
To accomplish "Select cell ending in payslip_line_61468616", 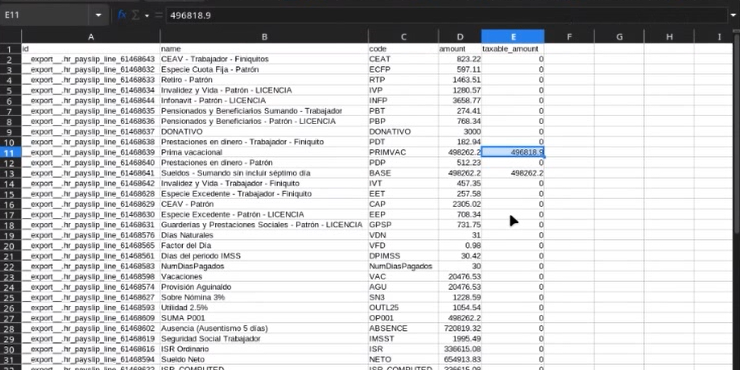I will click(x=91, y=349).
